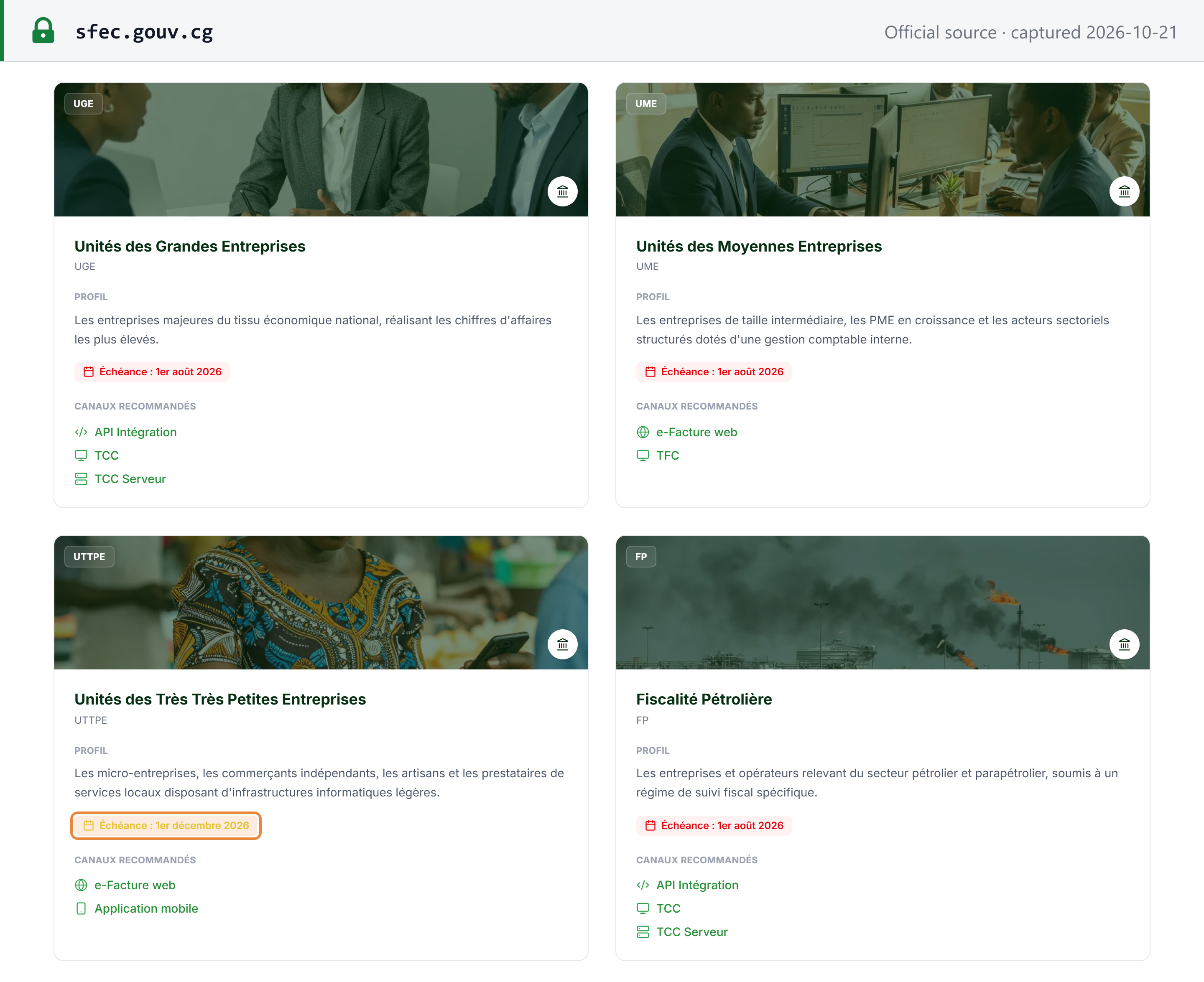This screenshot has height=982, width=1204.
Task: Open e-Facture web link in UTTPE card
Action: [135, 885]
